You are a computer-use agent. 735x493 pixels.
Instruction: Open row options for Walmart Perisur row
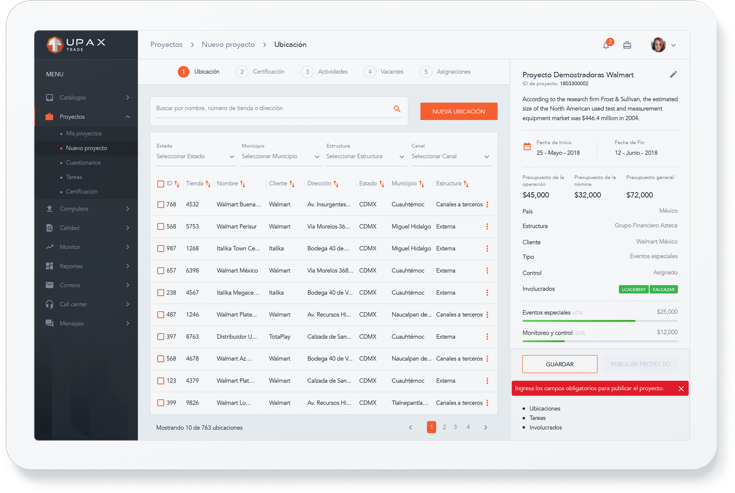(x=488, y=226)
